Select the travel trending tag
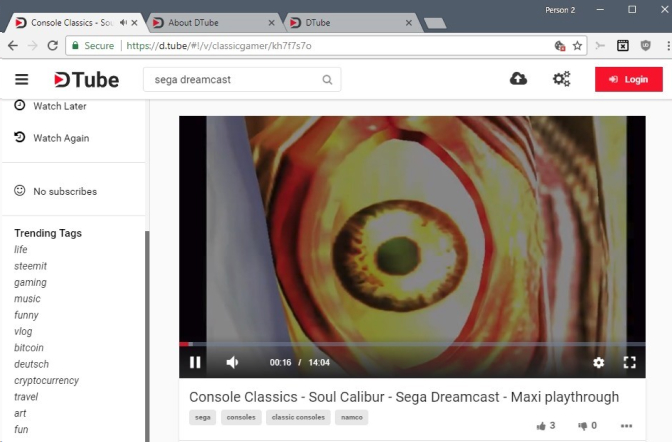Screen dimensions: 672x442 26,397
